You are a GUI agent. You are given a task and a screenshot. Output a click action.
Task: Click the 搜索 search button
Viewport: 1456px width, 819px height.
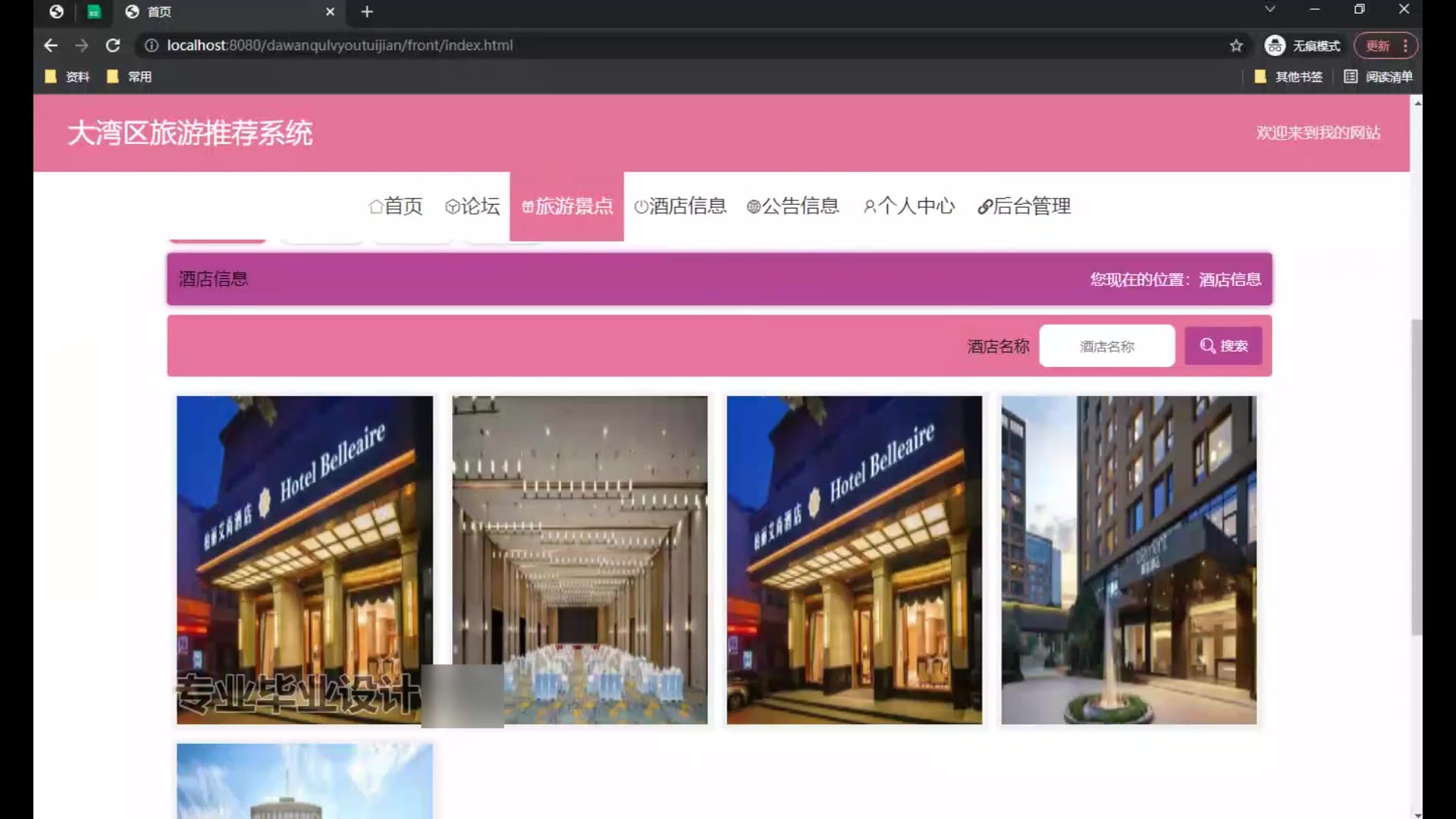(x=1223, y=346)
